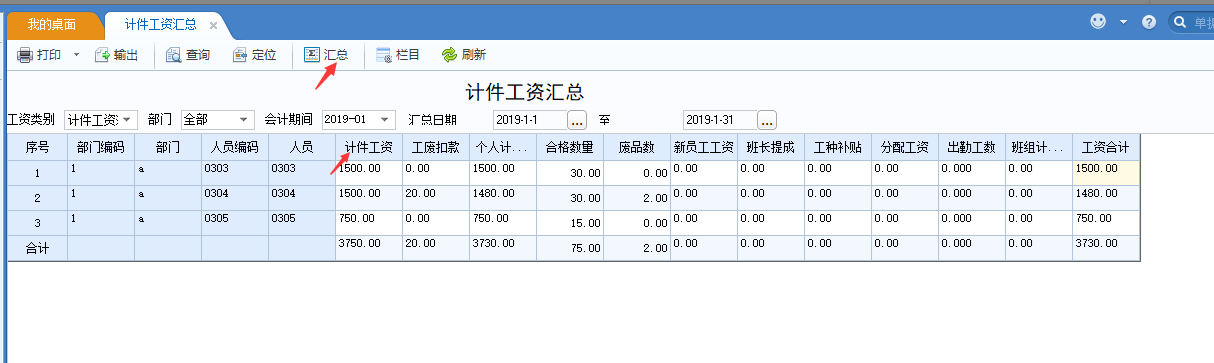Click the 计件工资 column header
1214x363 pixels.
(x=369, y=147)
